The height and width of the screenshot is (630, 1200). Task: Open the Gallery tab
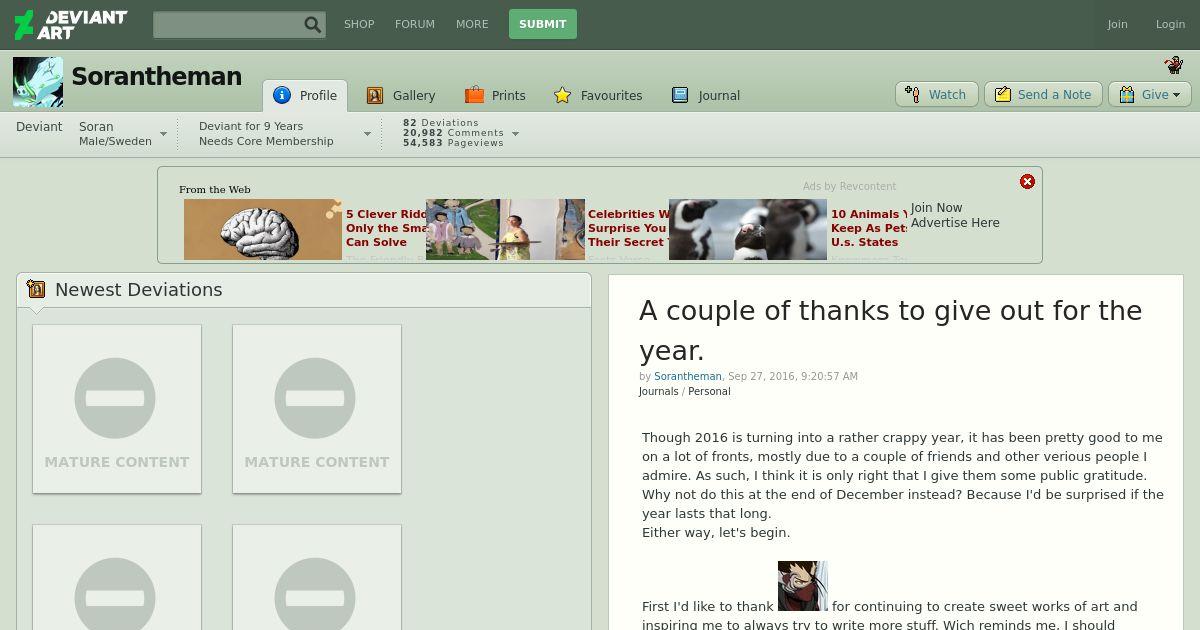401,95
